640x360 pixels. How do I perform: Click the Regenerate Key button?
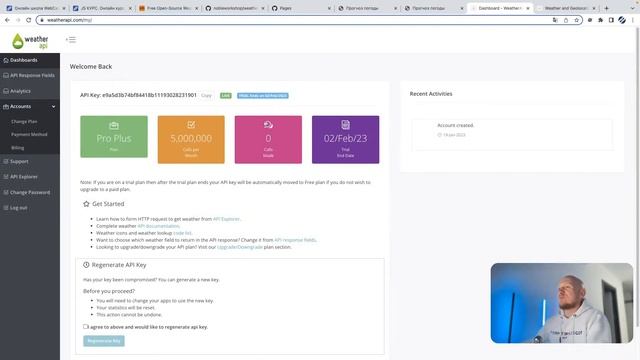(x=104, y=341)
